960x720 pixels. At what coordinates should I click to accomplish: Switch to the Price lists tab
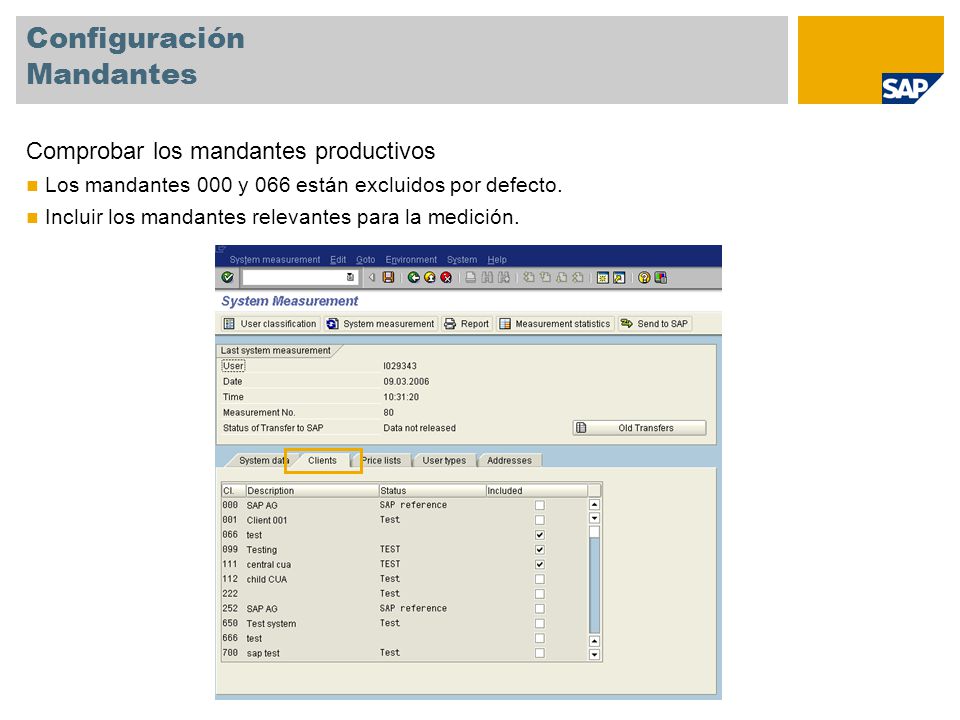point(381,460)
